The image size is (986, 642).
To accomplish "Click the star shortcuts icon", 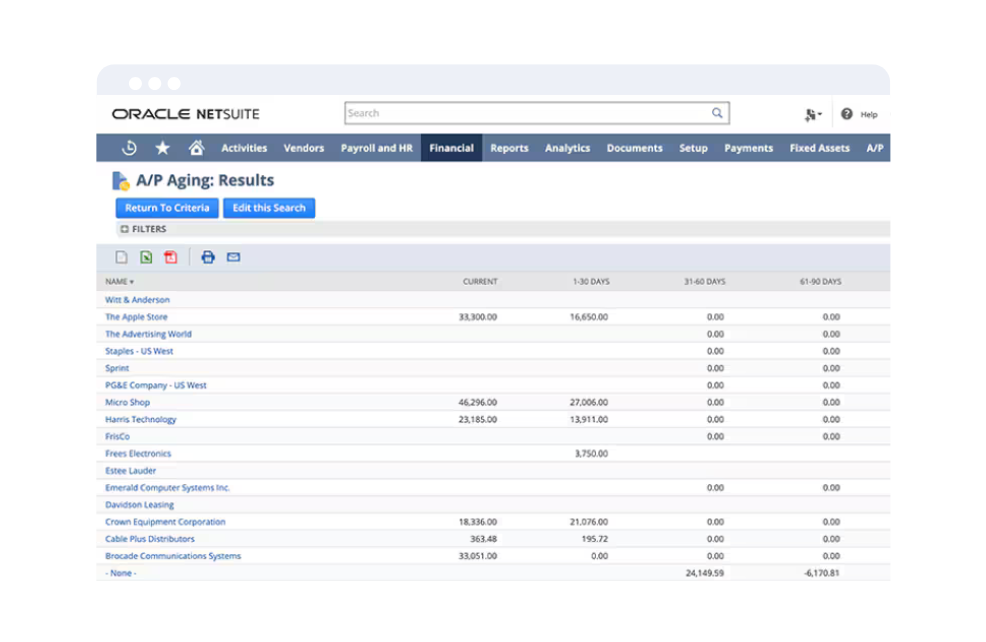I will click(162, 148).
